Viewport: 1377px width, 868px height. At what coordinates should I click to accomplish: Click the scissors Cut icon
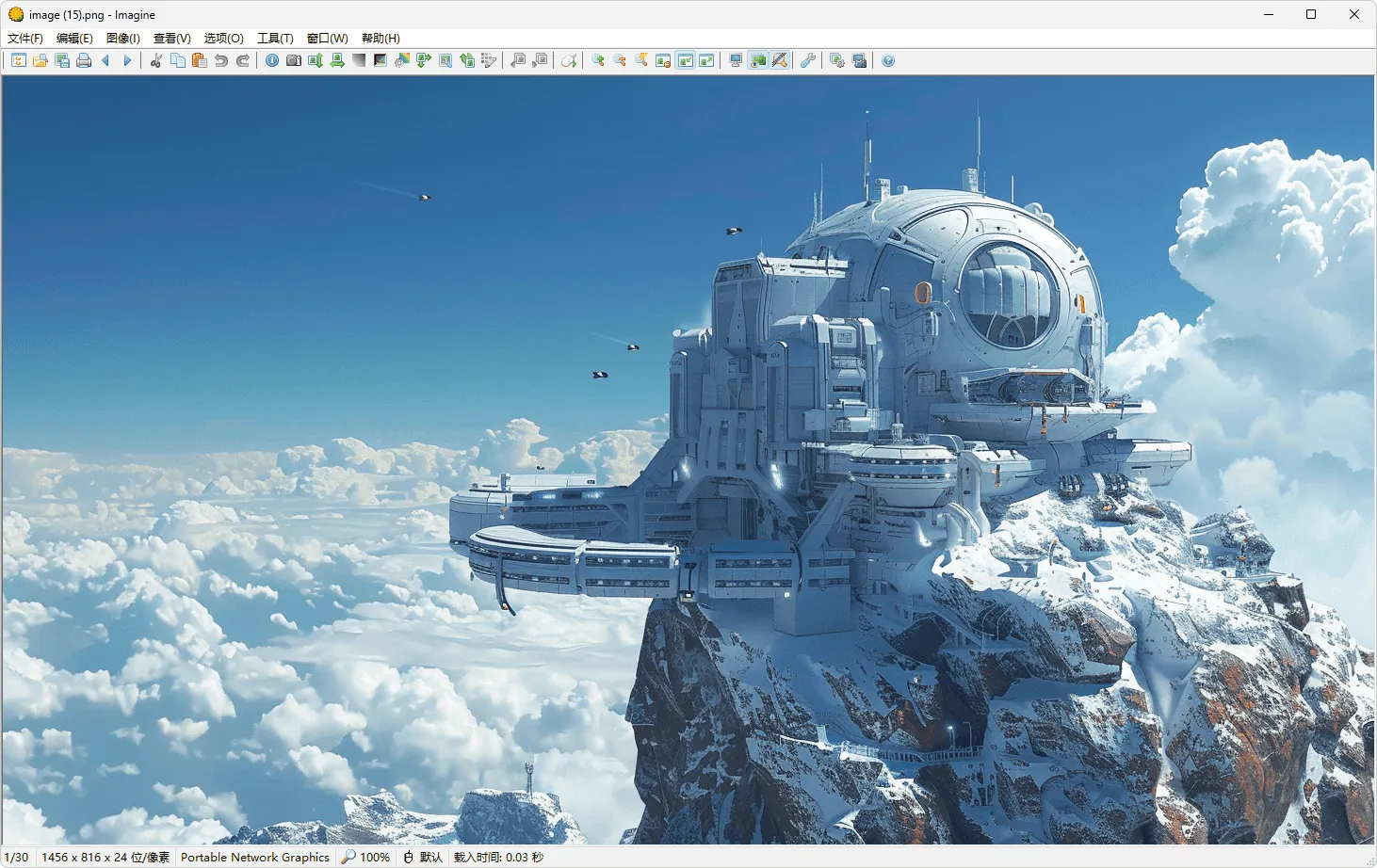coord(156,60)
